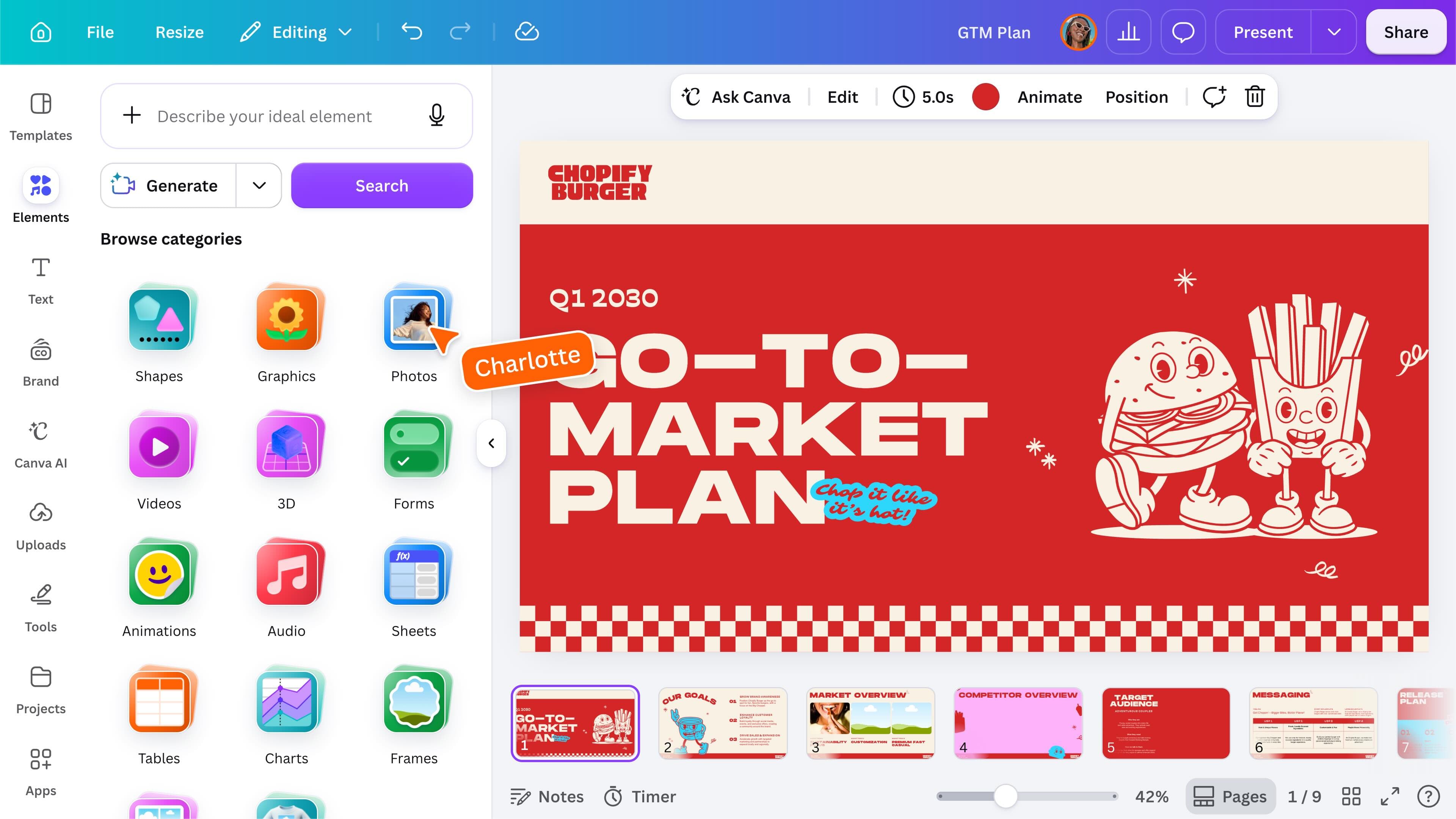Screen dimensions: 1456x819
Task: Start presentation with Present button
Action: tap(1263, 32)
